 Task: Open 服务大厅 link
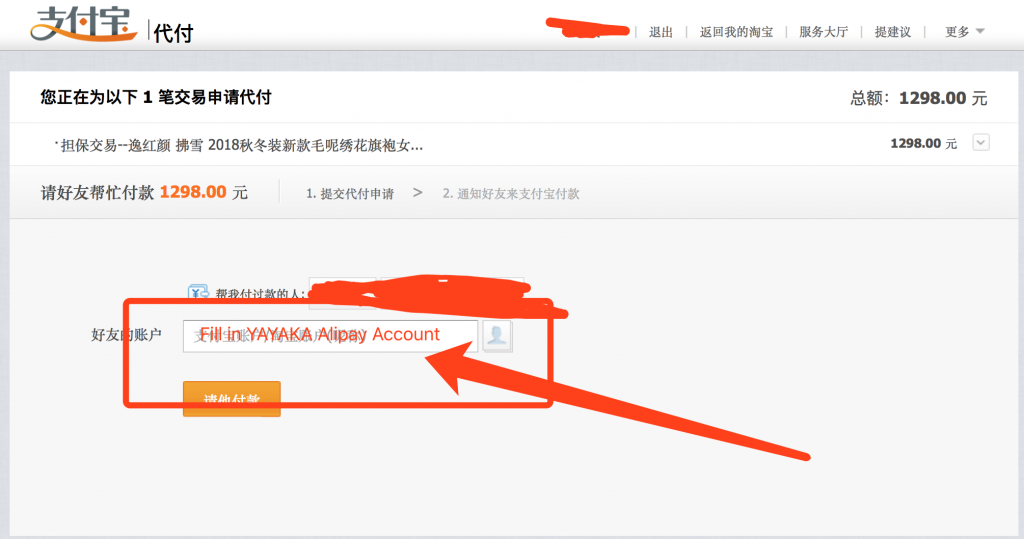pos(824,31)
